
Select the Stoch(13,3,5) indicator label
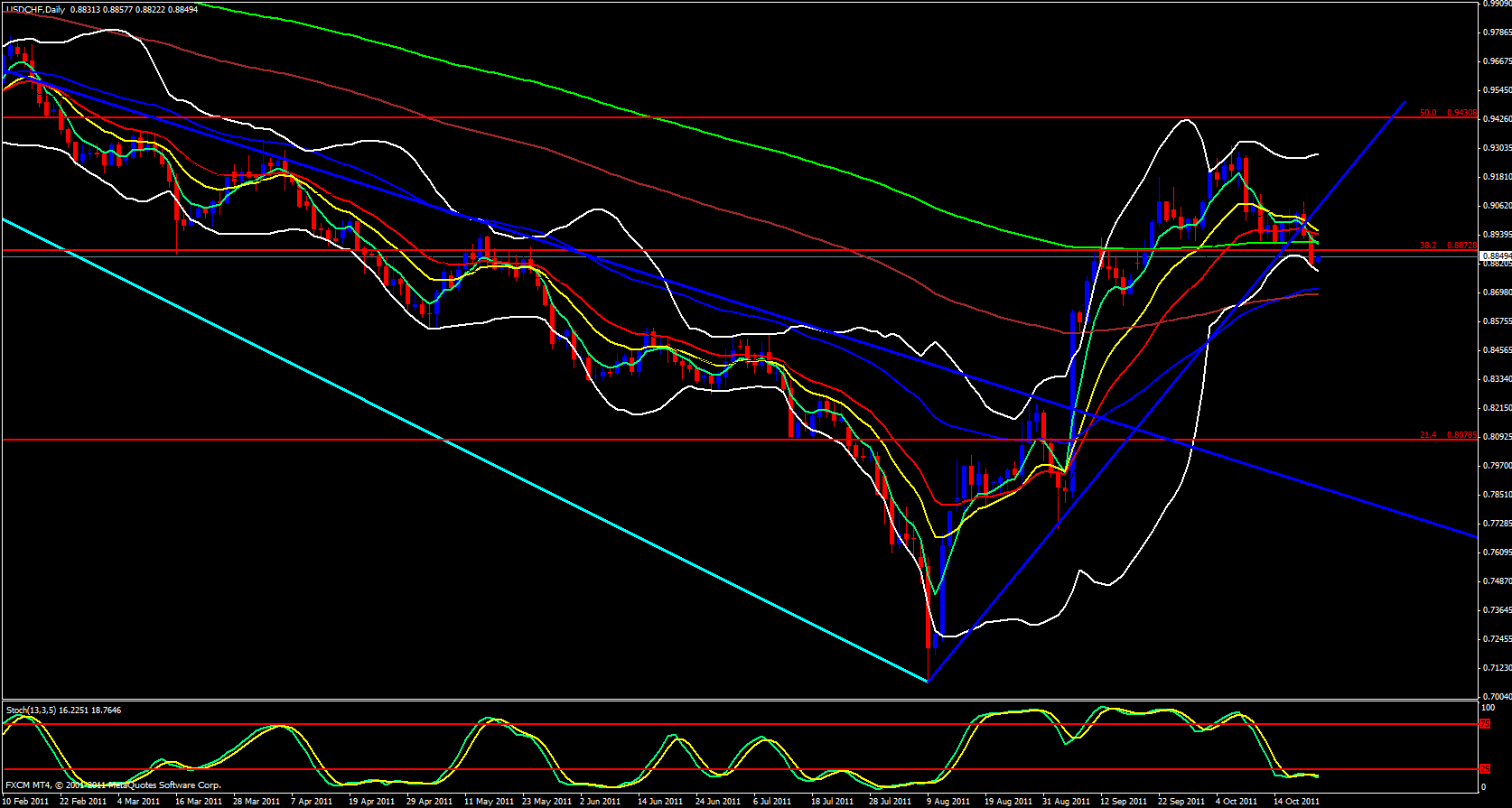31,710
